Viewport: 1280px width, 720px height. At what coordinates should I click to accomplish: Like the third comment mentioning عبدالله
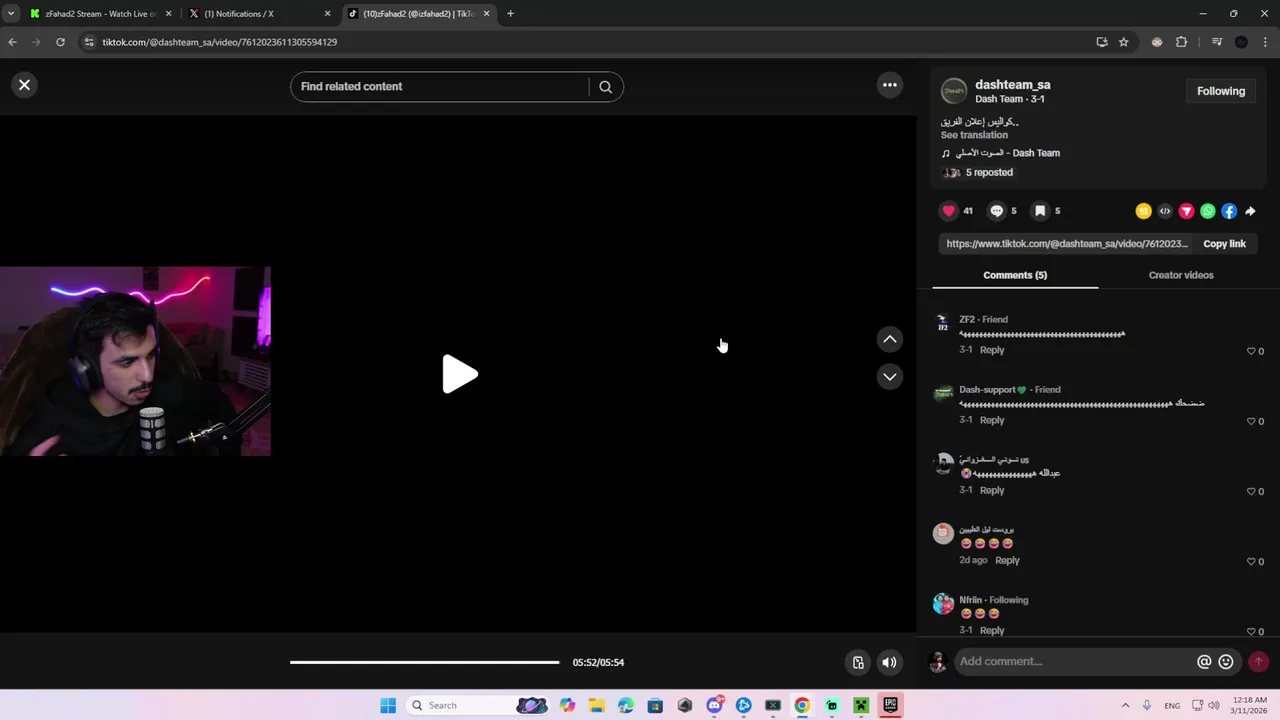(1251, 491)
